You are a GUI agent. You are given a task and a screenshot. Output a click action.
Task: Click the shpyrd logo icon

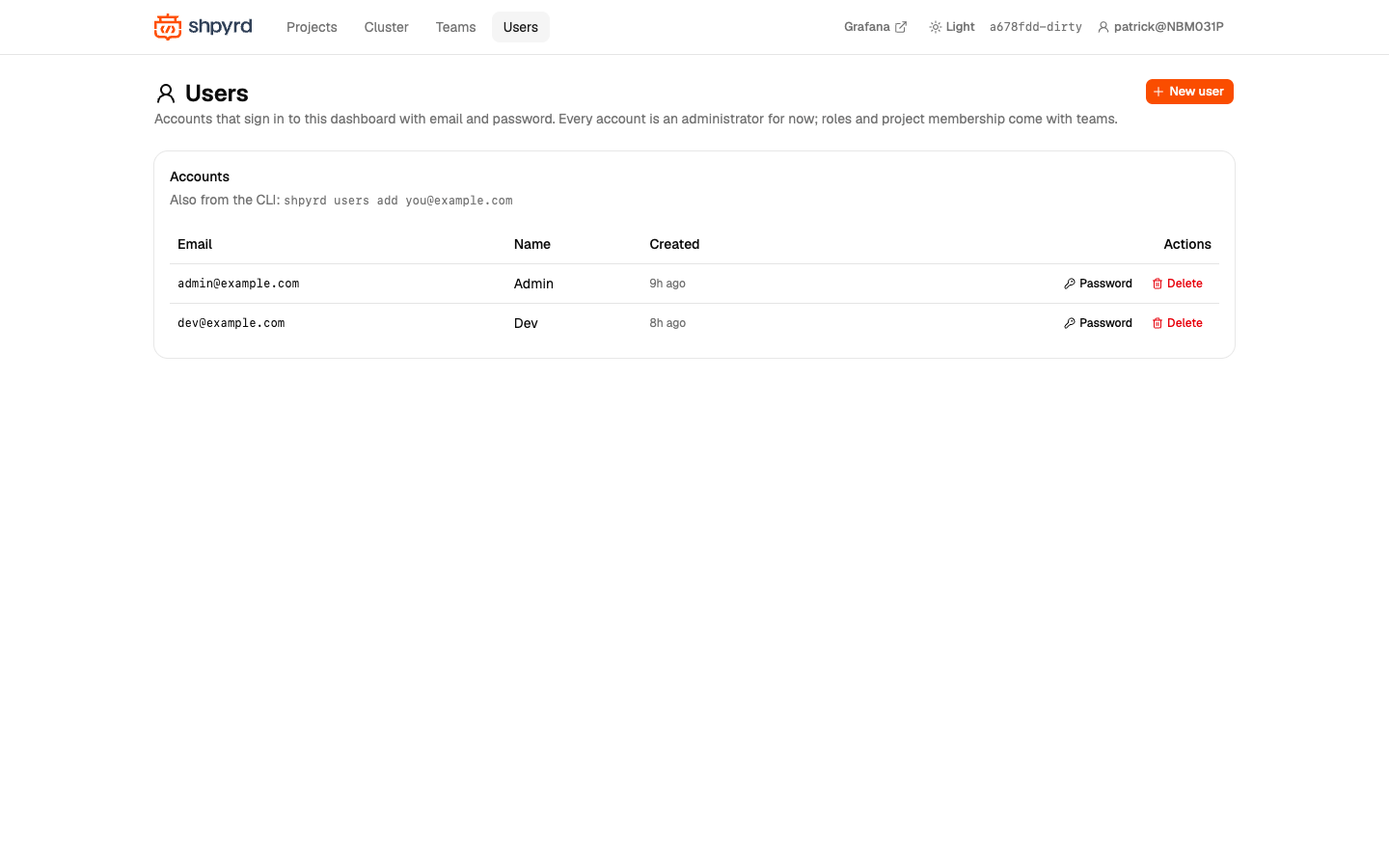coord(168,27)
